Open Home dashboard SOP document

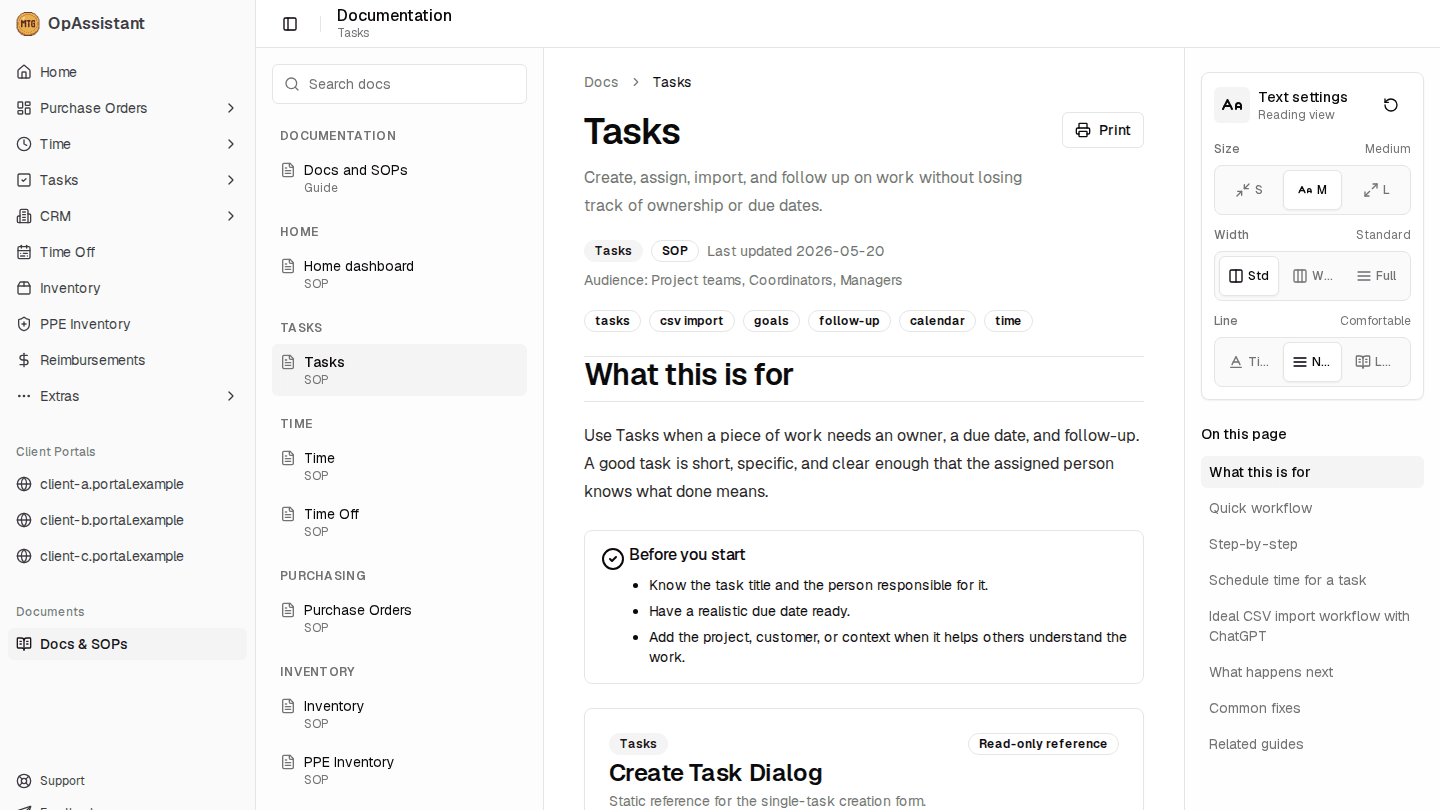click(x=399, y=274)
